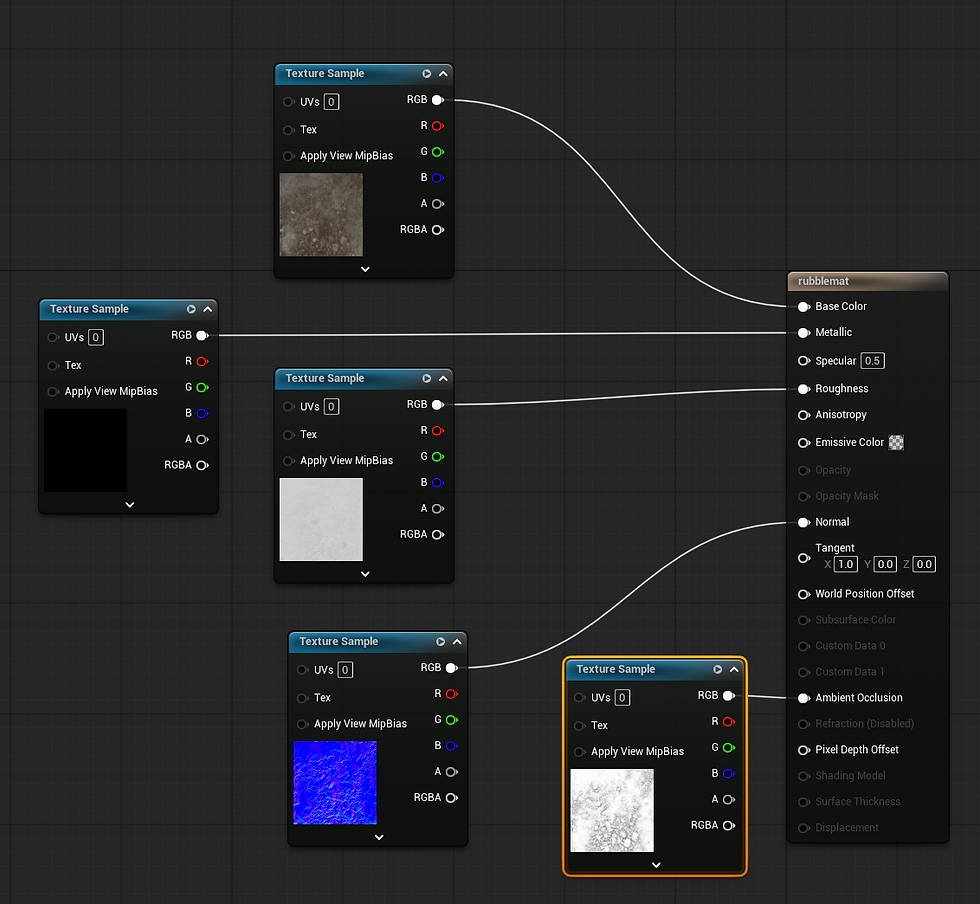Toggle the preview icon on the light gray Texture Sample header

(426, 378)
